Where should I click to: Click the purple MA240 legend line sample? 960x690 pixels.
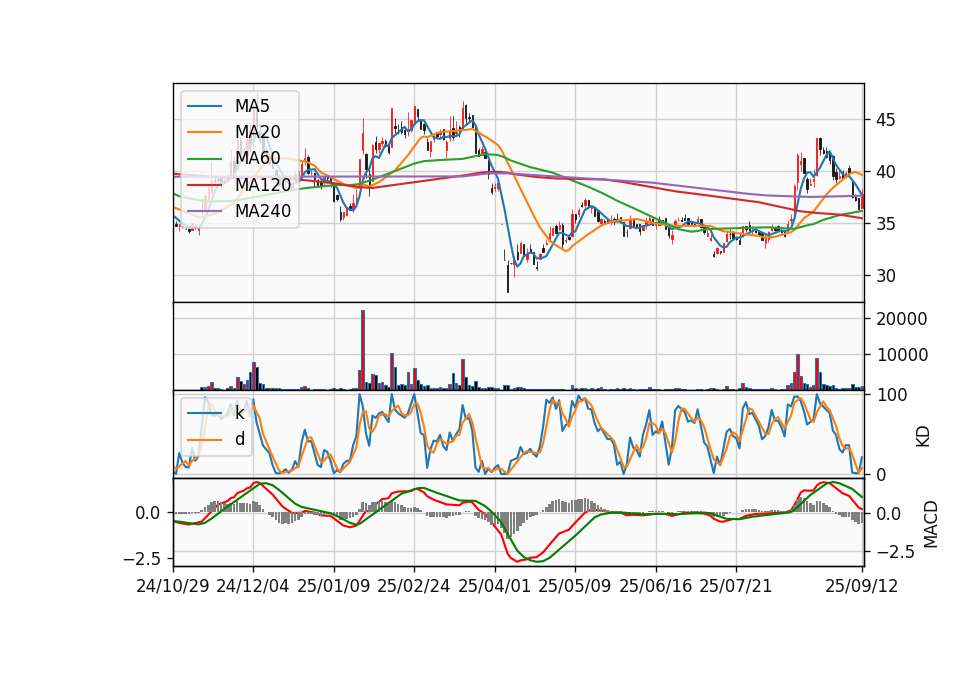(204, 211)
